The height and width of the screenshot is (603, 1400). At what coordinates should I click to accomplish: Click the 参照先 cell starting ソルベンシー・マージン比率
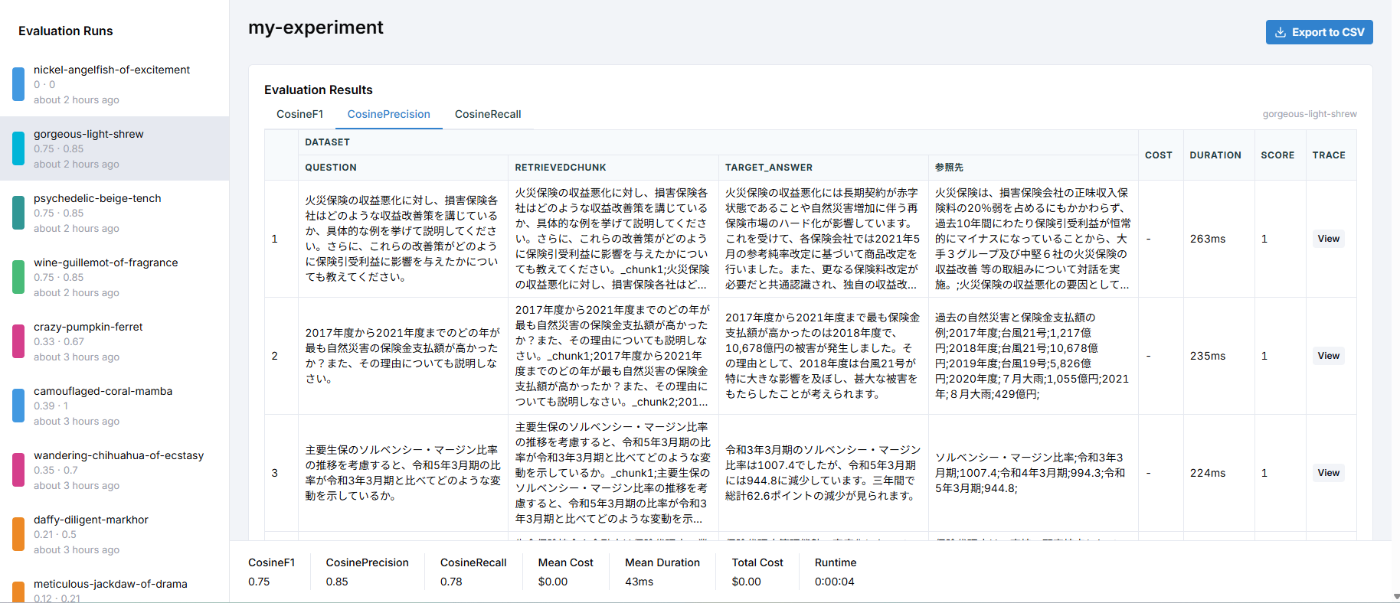coord(1031,473)
